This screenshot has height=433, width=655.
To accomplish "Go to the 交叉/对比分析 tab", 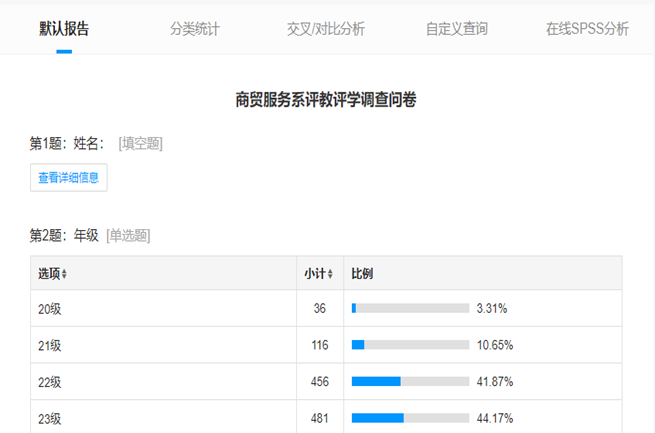I will [326, 28].
